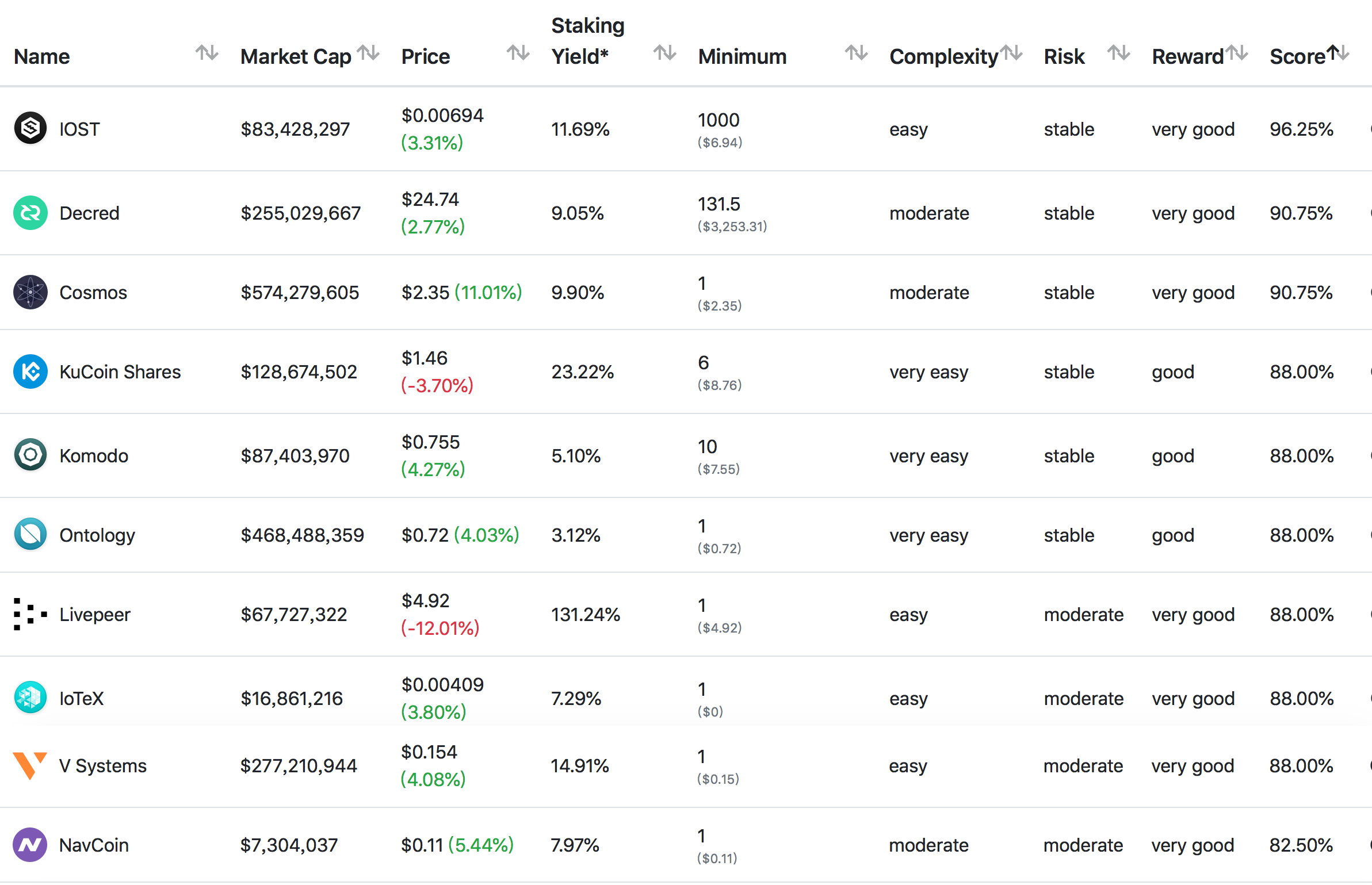Open the Livepeer name link
The image size is (1372, 885).
[95, 615]
